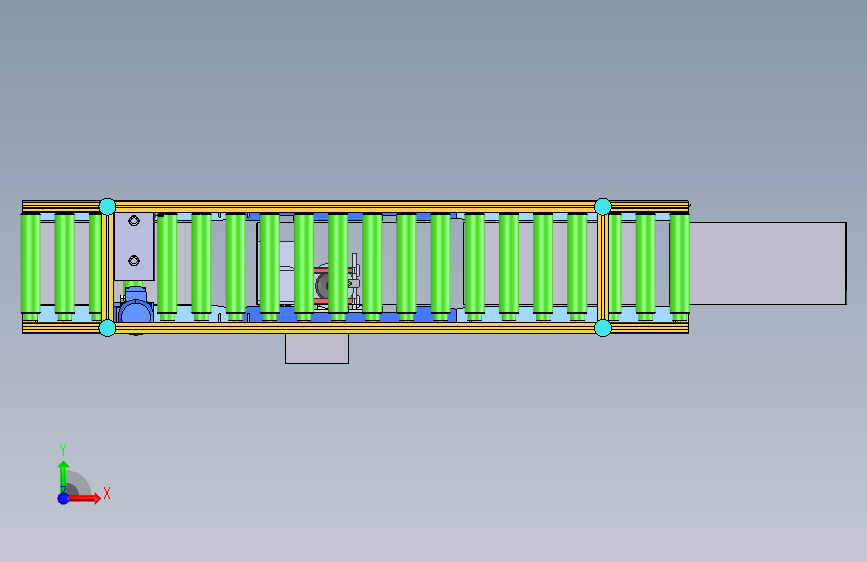Select the small gray block below the conveyor frame
Viewport: 867px width, 562px height.
coord(317,348)
